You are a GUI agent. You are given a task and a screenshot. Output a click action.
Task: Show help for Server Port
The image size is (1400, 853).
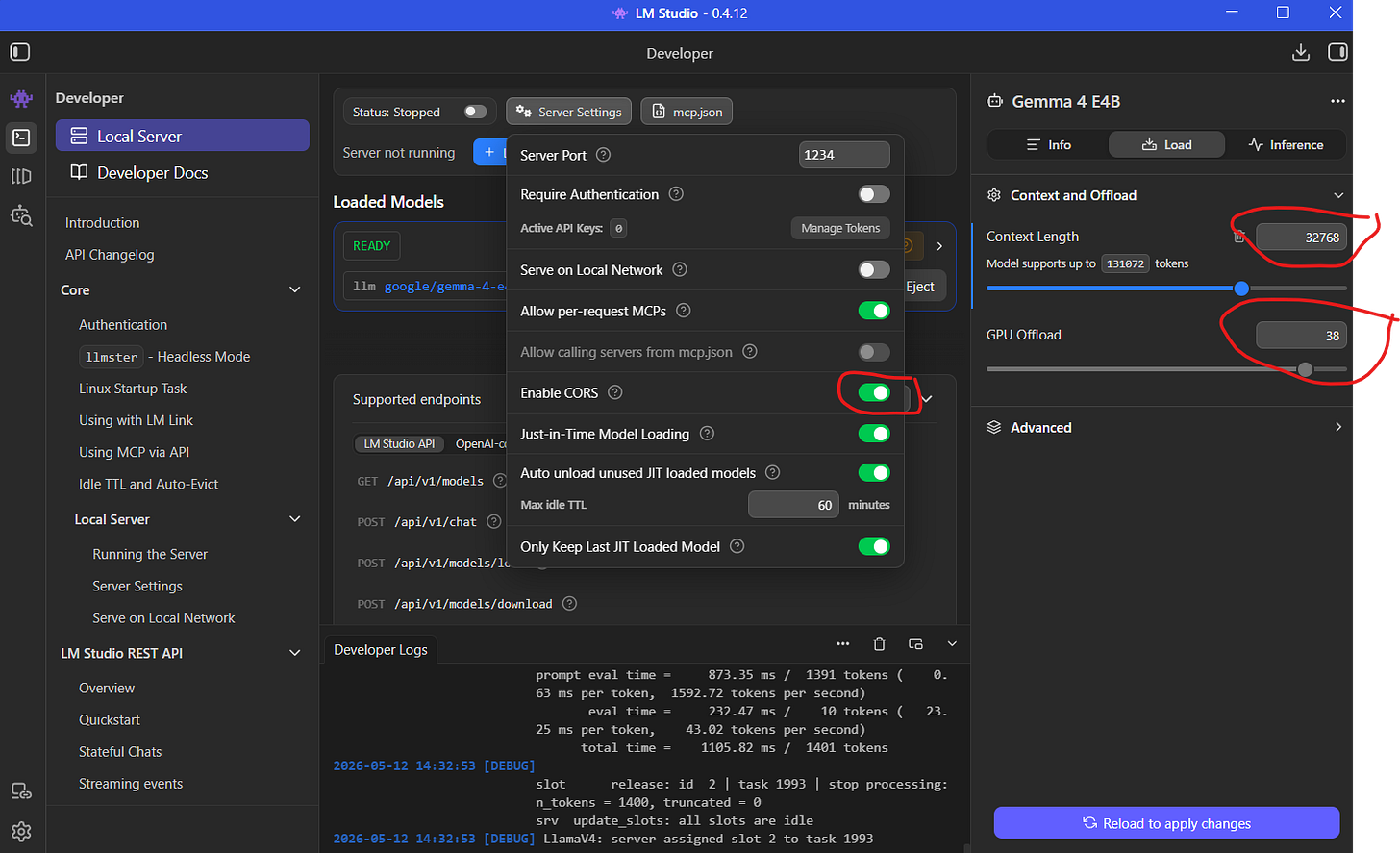[x=603, y=155]
